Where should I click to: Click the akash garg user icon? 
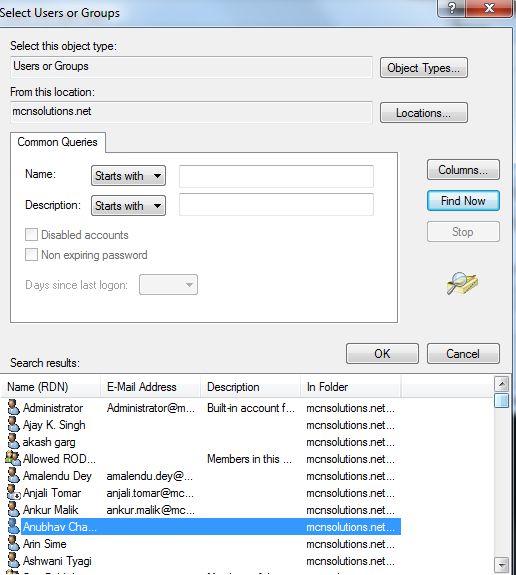tap(14, 442)
